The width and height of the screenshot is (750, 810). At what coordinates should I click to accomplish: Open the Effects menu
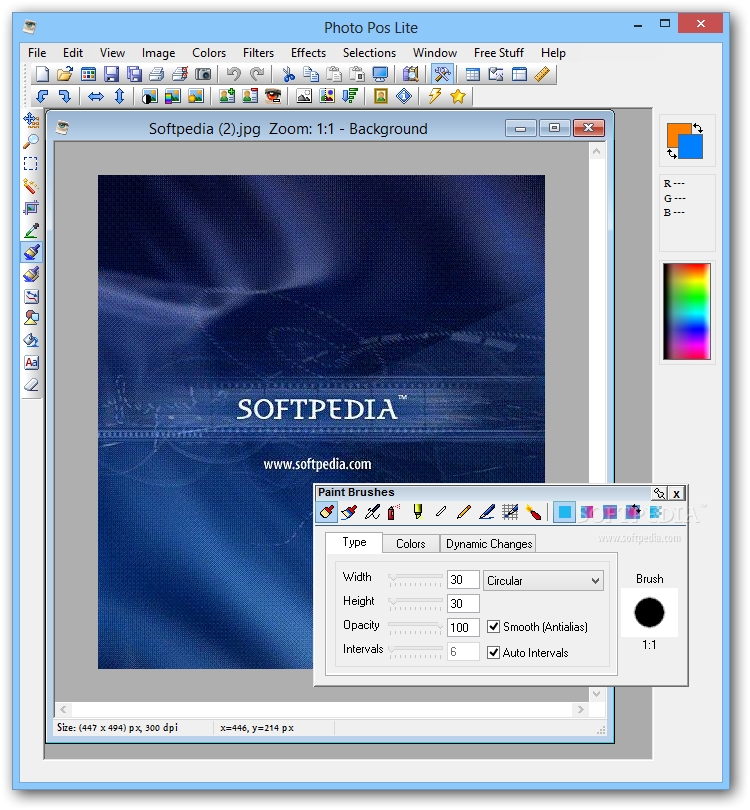coord(308,53)
